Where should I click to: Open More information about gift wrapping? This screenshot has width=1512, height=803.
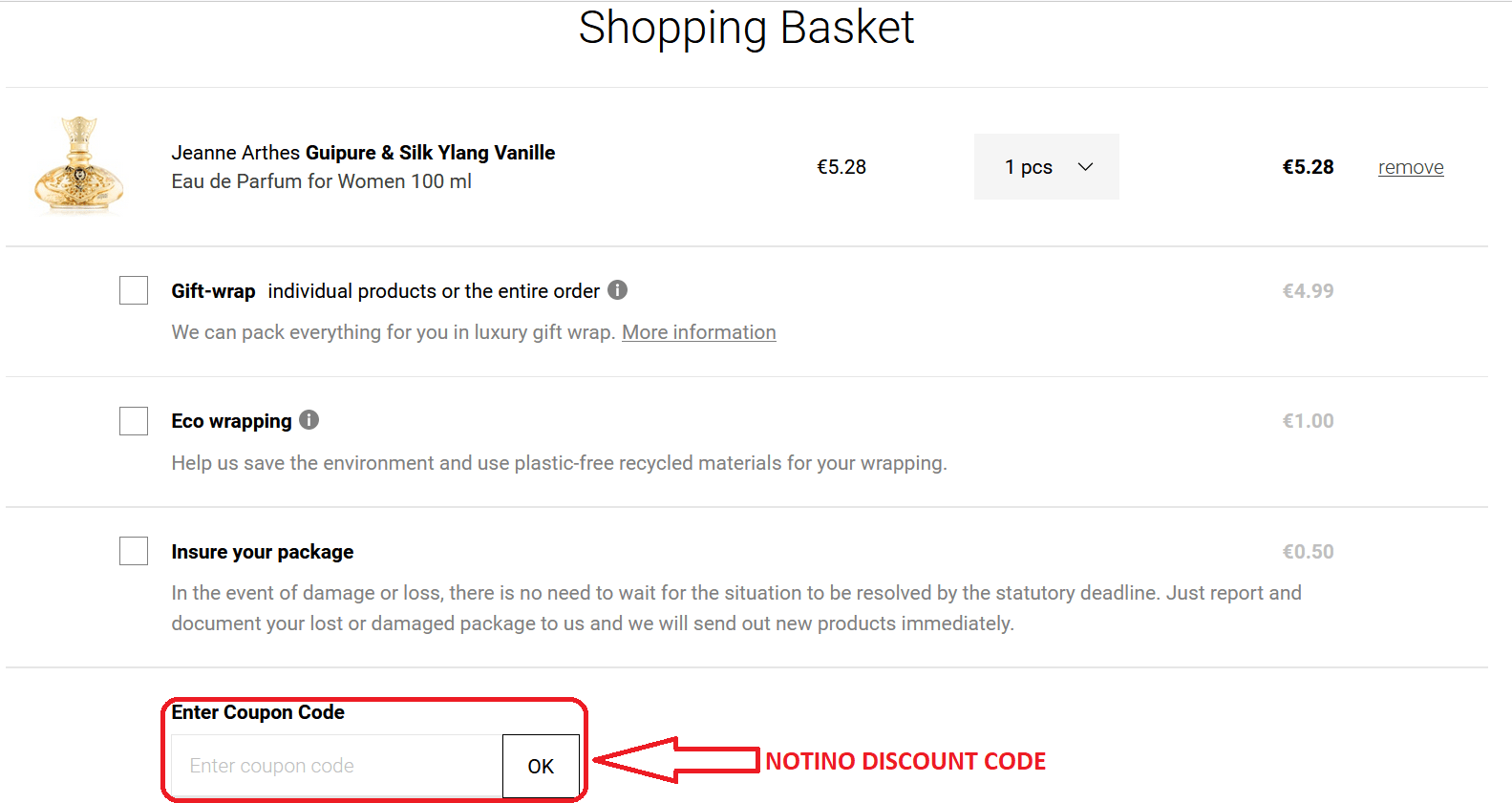tap(698, 331)
